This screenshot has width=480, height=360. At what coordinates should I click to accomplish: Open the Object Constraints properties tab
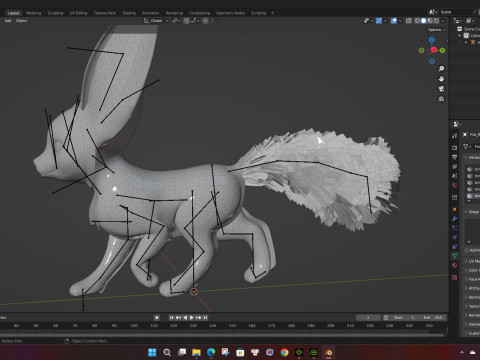[x=454, y=247]
